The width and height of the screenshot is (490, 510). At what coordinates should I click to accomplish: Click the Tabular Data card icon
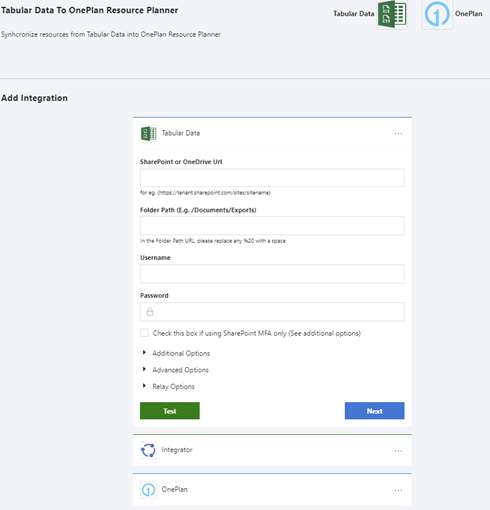click(148, 133)
